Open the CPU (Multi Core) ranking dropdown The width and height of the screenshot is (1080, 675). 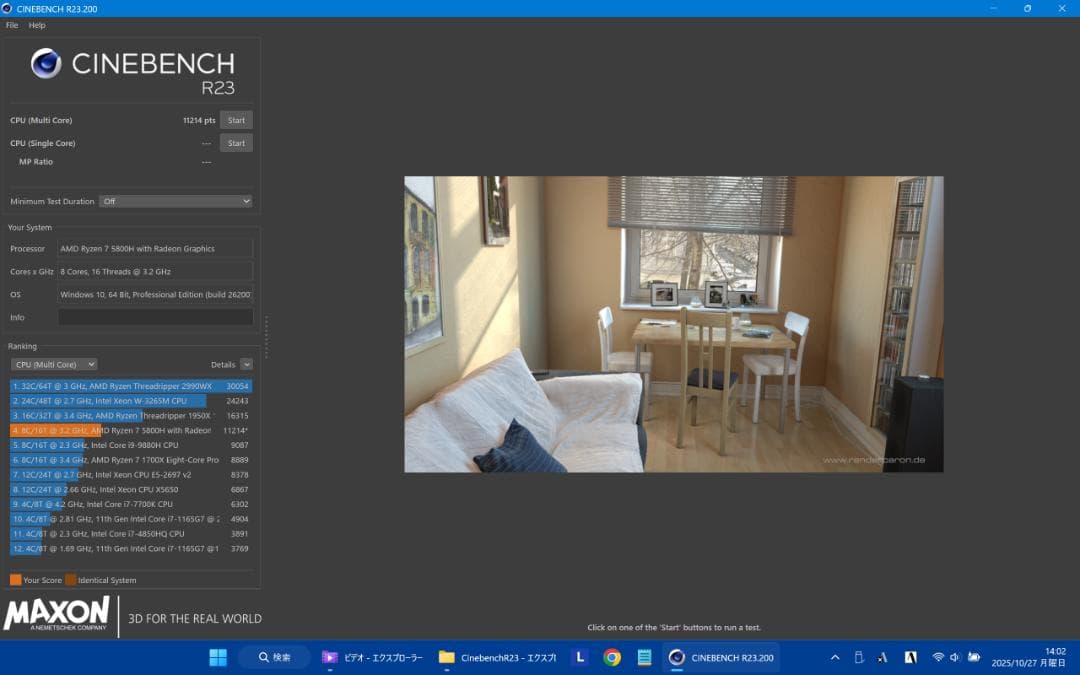53,364
